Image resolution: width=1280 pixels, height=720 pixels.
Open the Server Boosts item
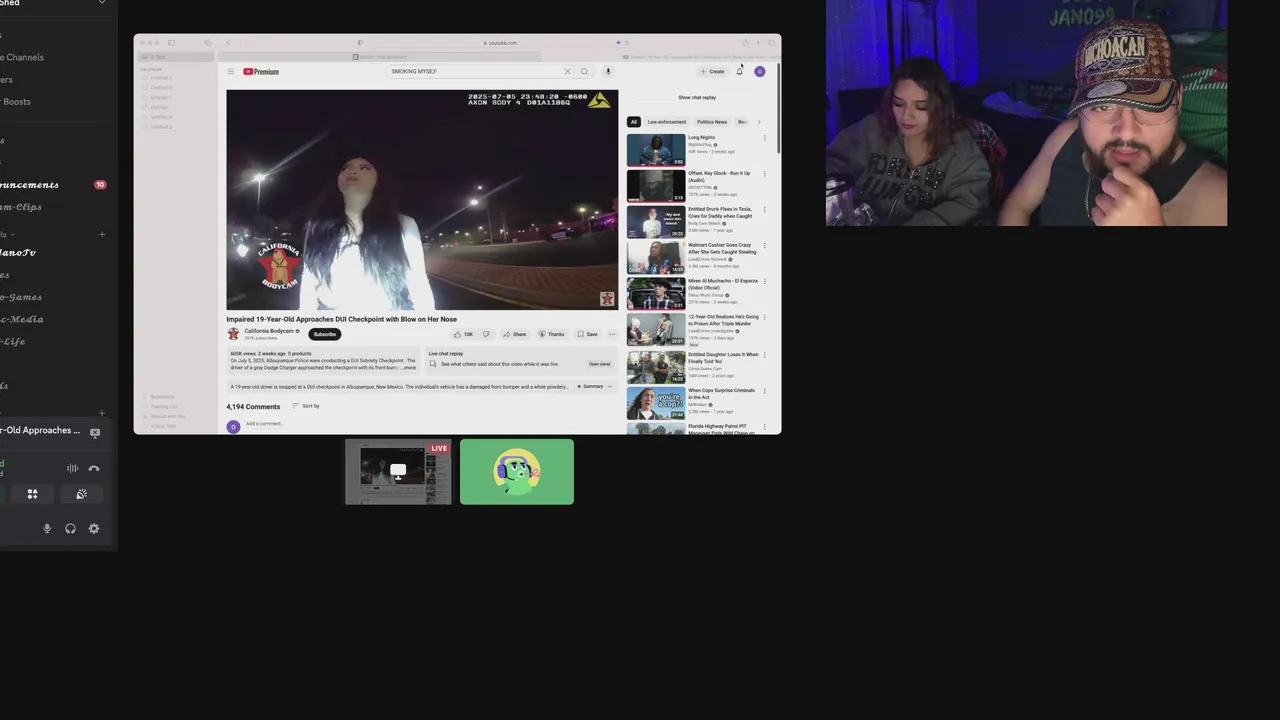(15, 102)
